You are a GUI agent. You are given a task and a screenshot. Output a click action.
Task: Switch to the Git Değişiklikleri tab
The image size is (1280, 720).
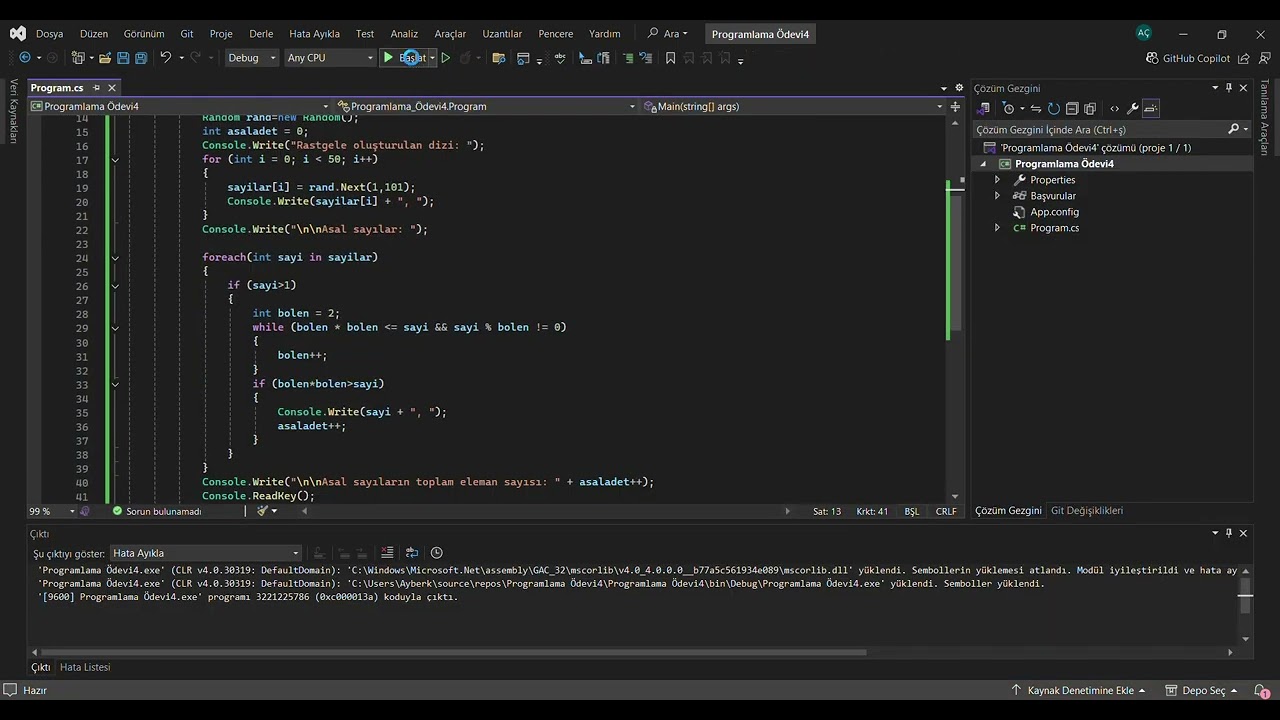pos(1086,510)
